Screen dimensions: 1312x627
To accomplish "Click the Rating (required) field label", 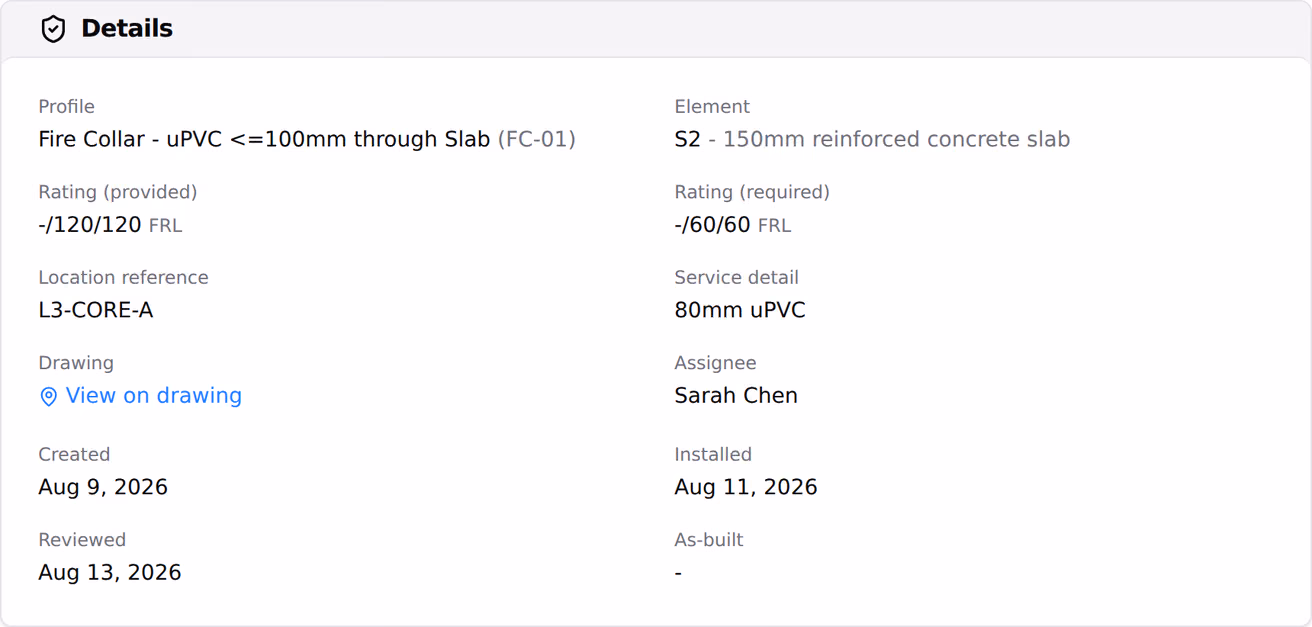I will tap(752, 192).
